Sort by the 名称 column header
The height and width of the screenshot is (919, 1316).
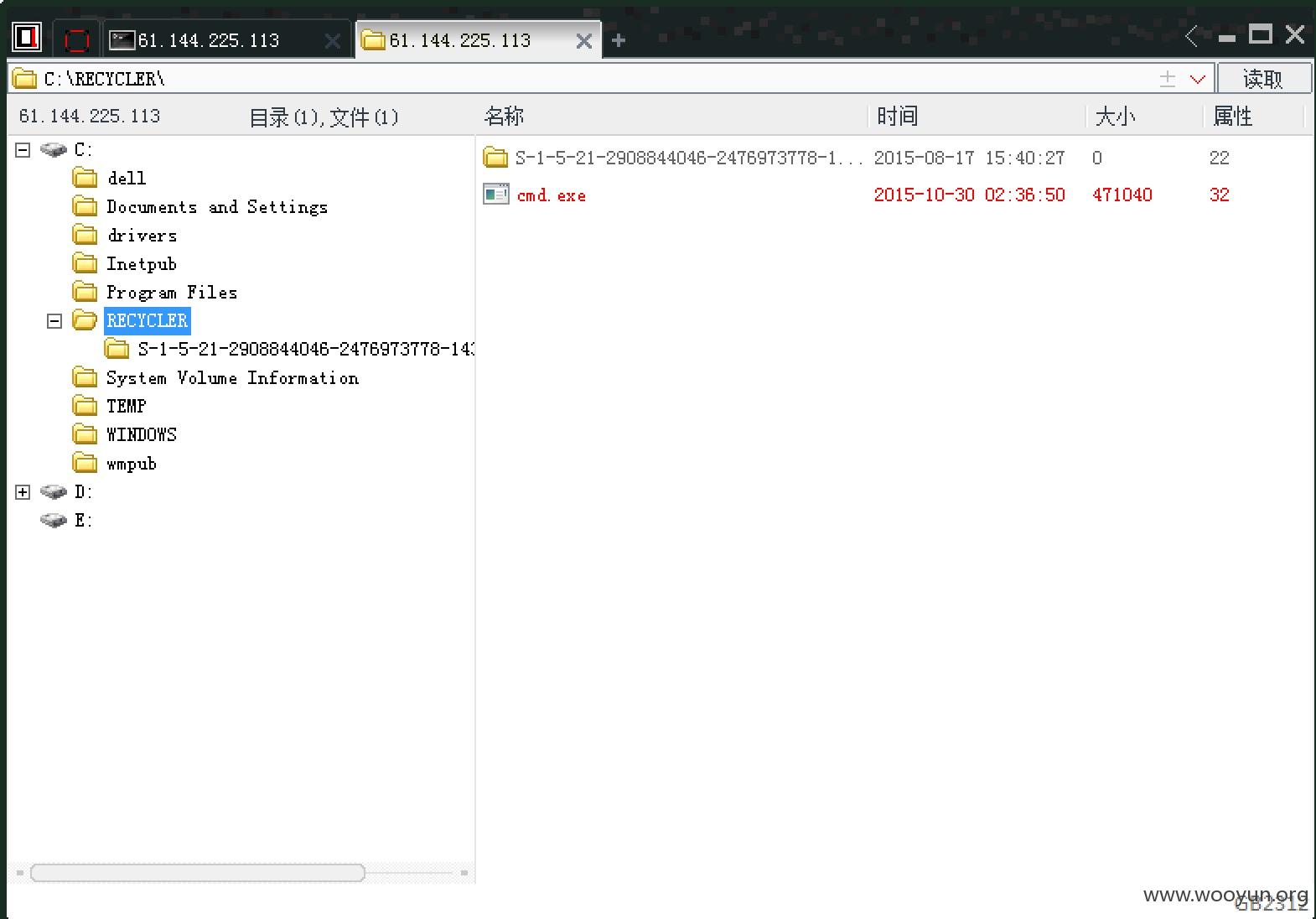click(505, 117)
